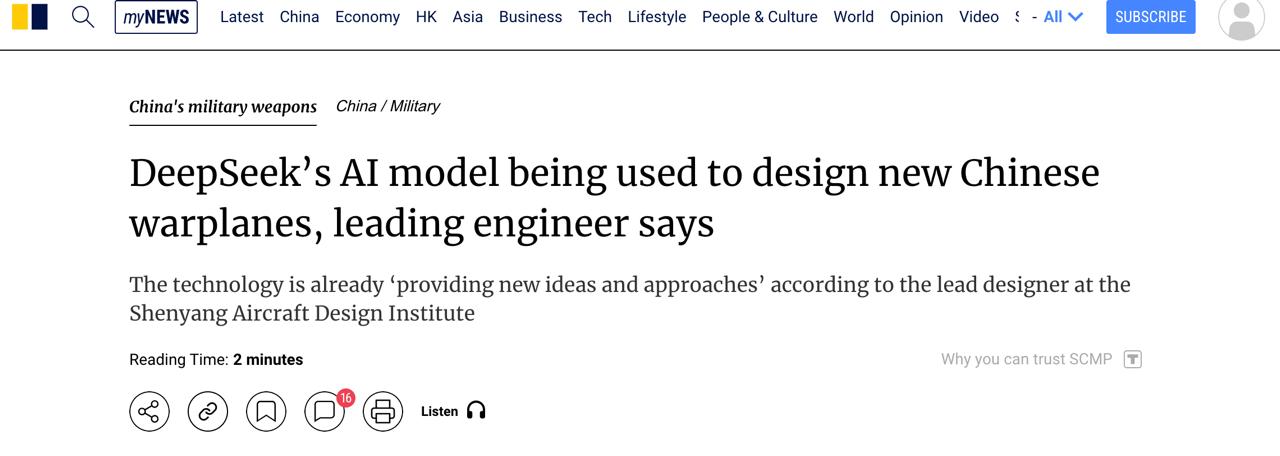Click Why you can trust SCMP link
The width and height of the screenshot is (1280, 456).
point(1026,359)
